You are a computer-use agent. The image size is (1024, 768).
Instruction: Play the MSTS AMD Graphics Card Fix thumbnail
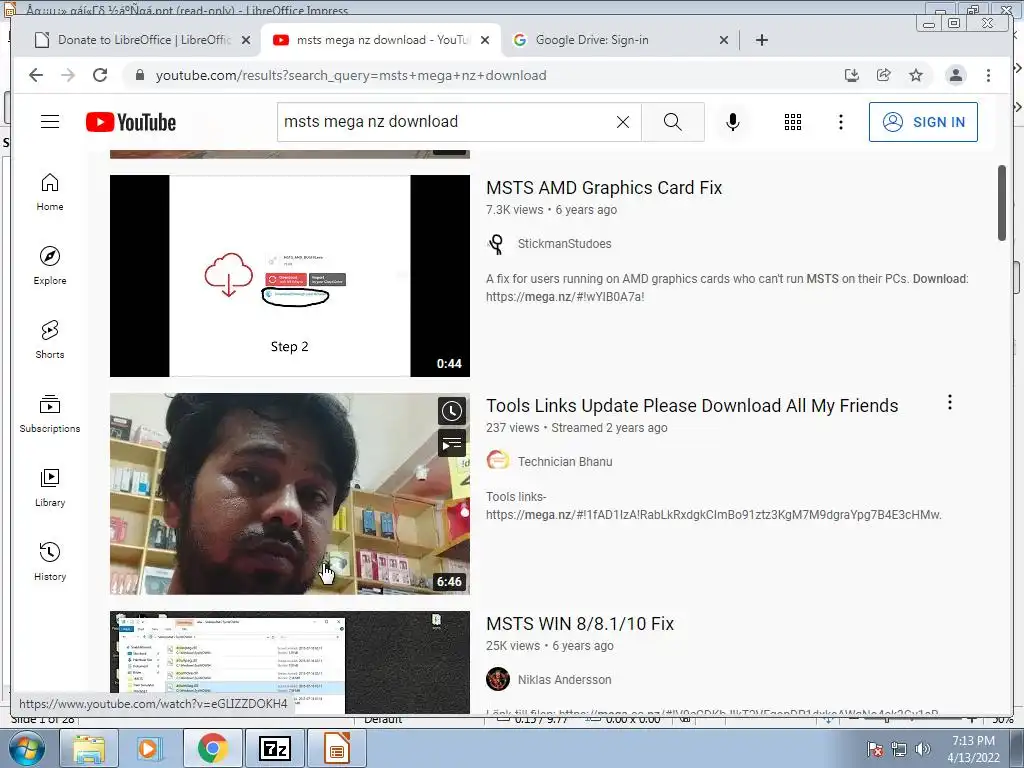[289, 276]
